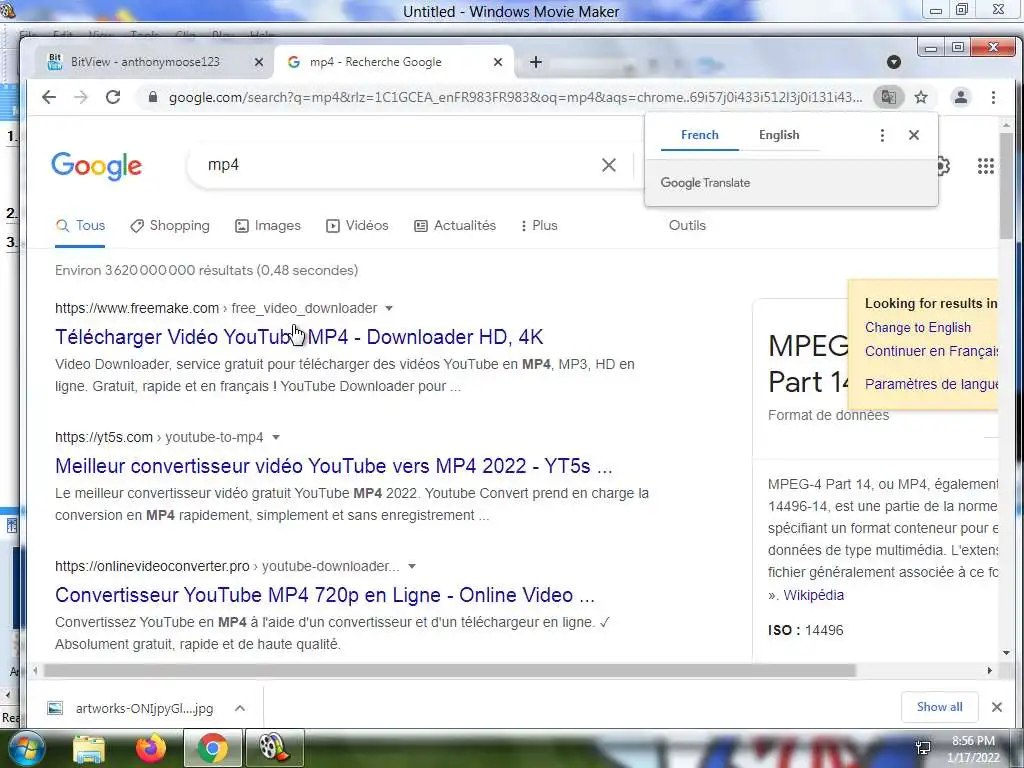
Task: Click the padlock icon in address bar
Action: point(153,97)
